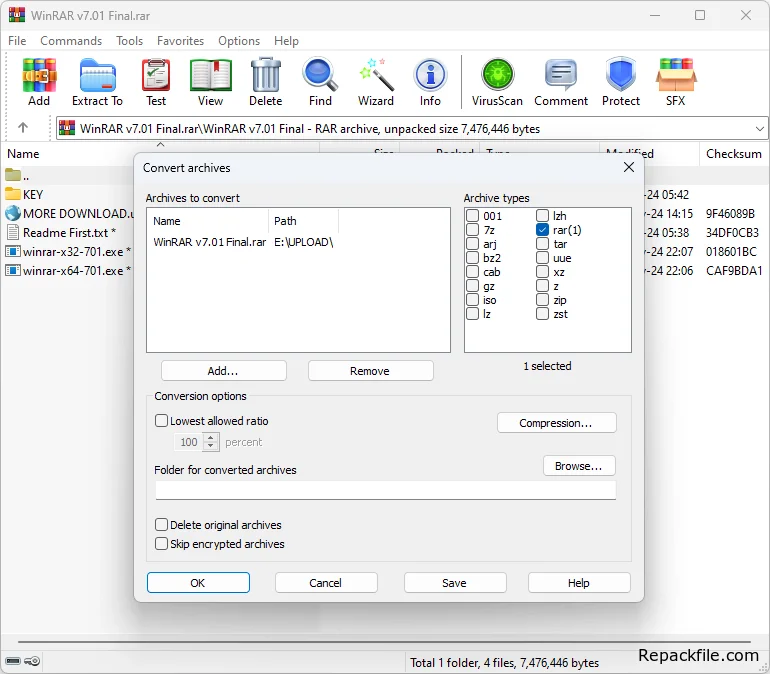Open Compression... settings
Image resolution: width=770 pixels, height=674 pixels.
point(556,423)
